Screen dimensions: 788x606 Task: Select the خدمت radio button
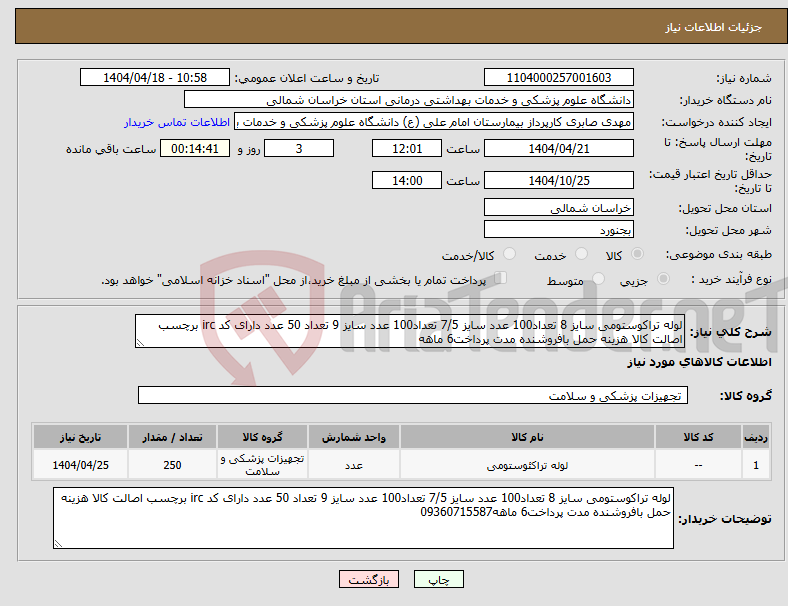[x=581, y=254]
